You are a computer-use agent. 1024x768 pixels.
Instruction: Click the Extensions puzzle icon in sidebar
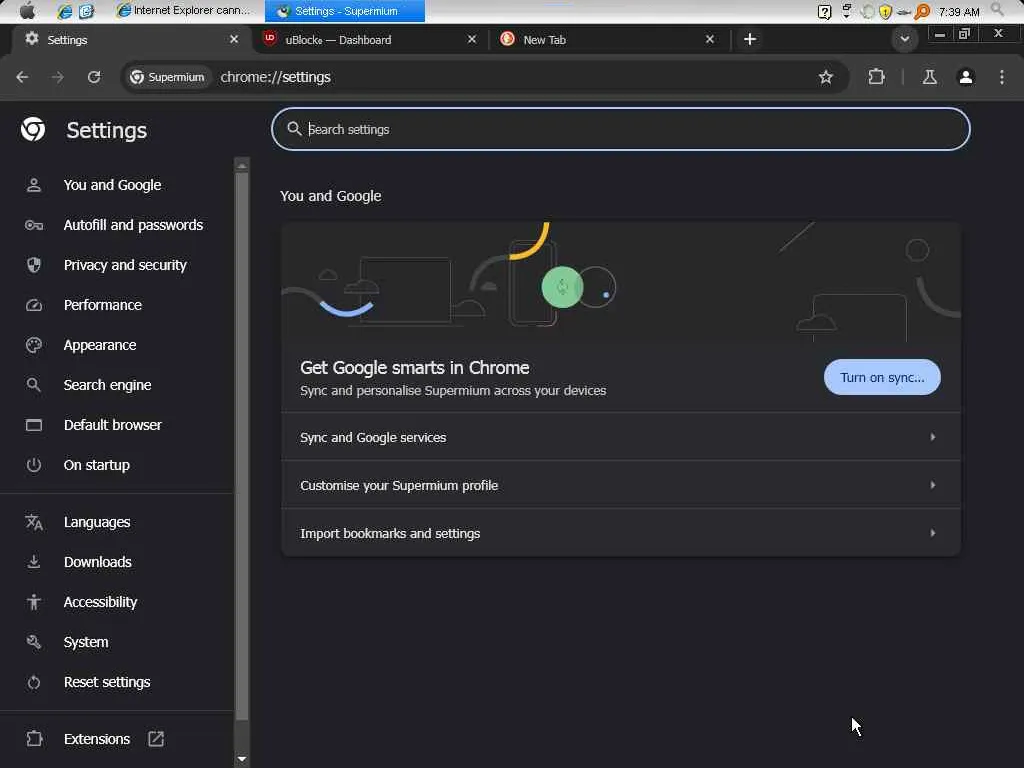[x=34, y=739]
